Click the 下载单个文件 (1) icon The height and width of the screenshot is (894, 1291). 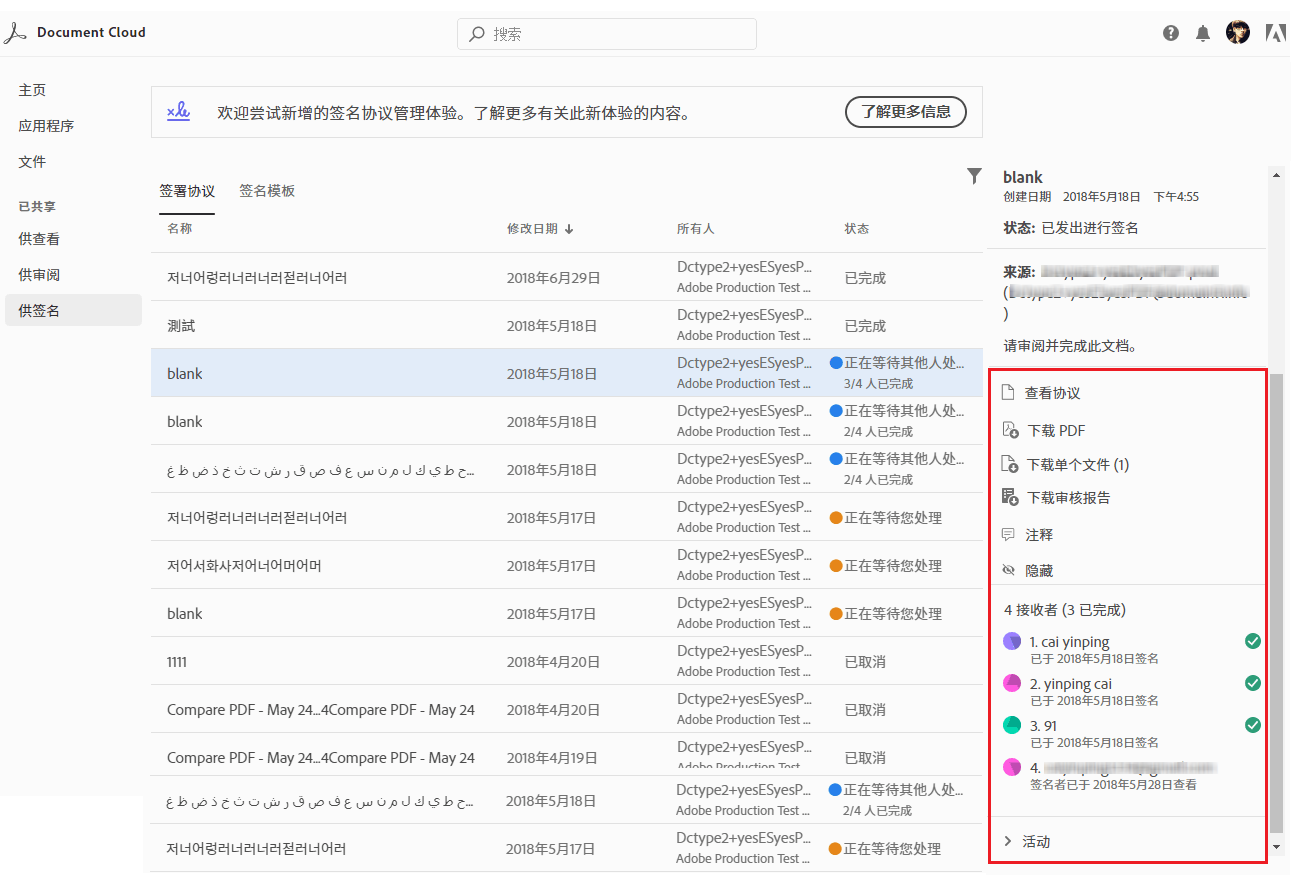(x=1010, y=464)
